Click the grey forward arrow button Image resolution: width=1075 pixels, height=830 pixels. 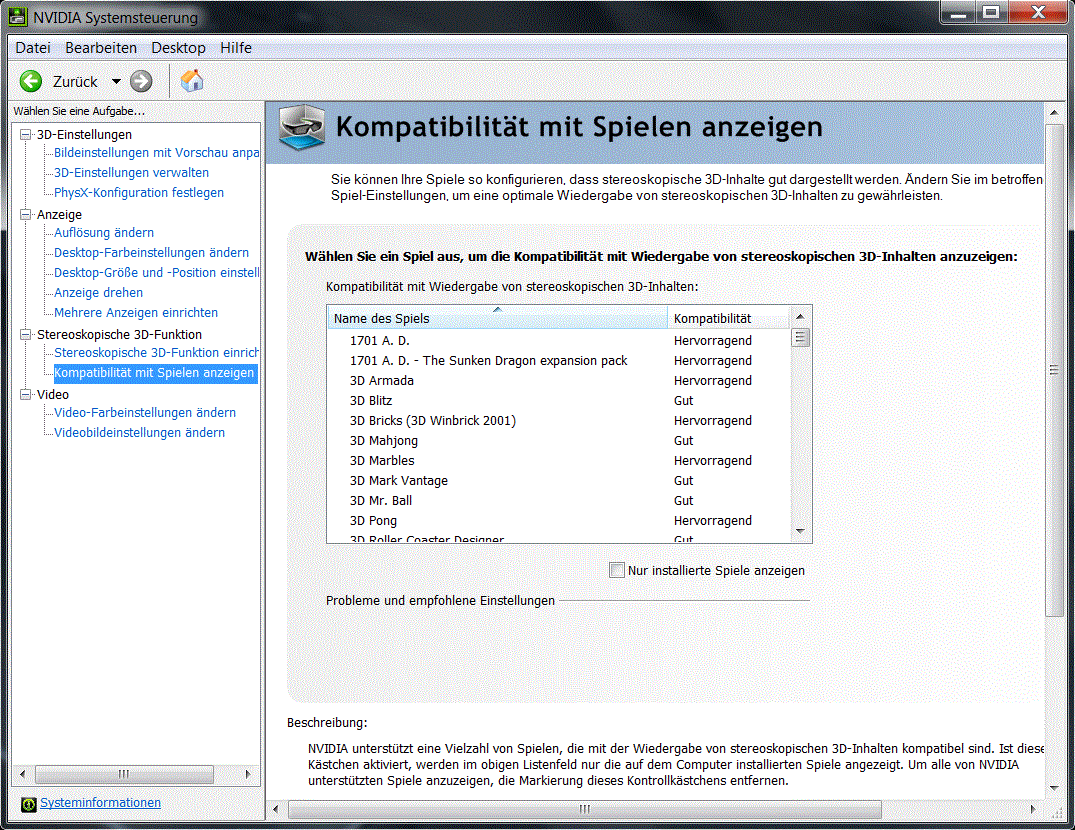pos(141,82)
